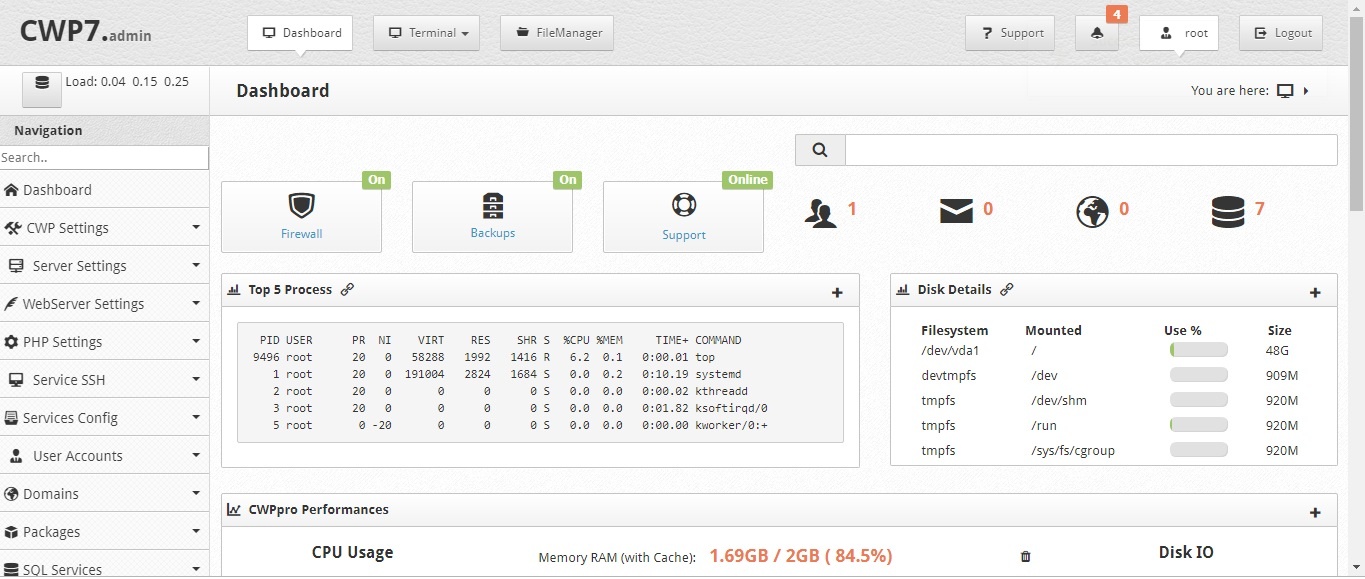Viewport: 1365px width, 579px height.
Task: Click the CWP7.admin logo
Action: coord(86,32)
